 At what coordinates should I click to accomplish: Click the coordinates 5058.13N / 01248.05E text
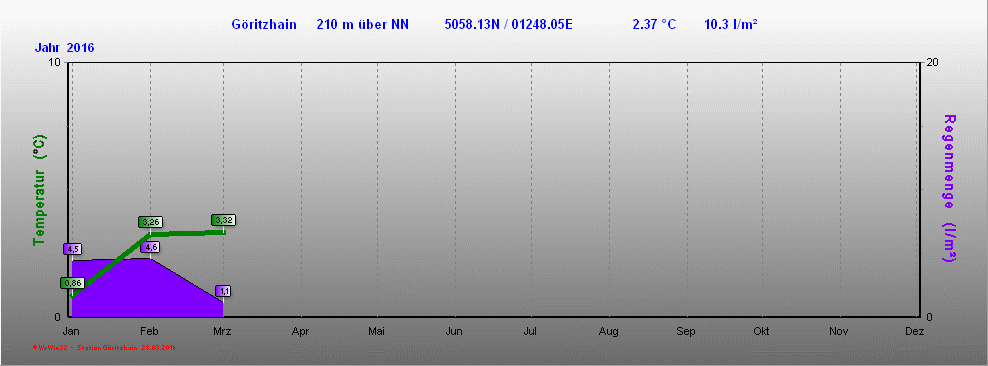508,25
